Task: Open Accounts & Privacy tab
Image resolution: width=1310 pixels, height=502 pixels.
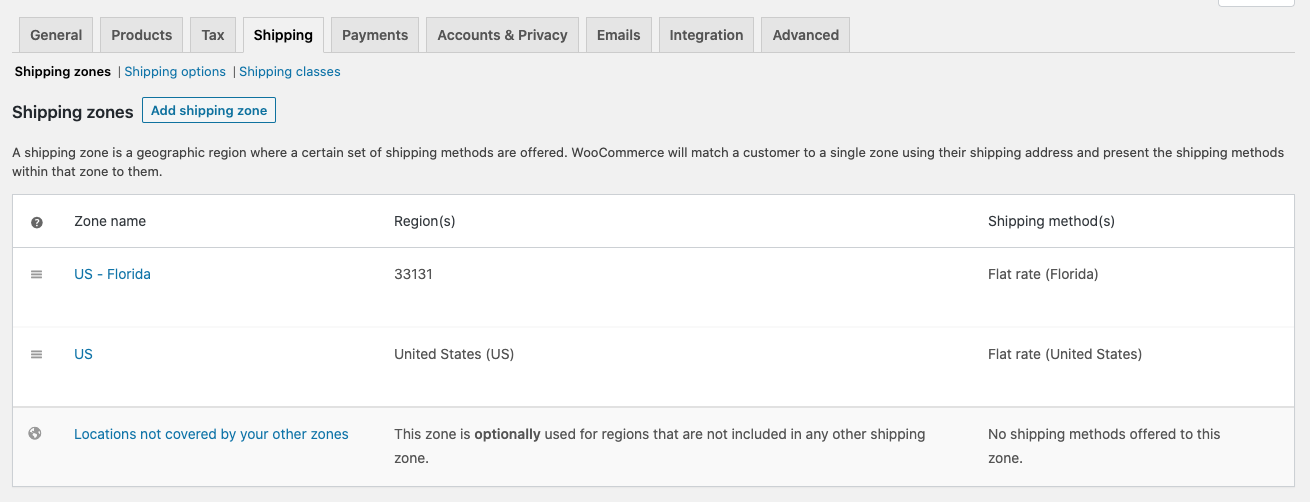Action: point(502,35)
